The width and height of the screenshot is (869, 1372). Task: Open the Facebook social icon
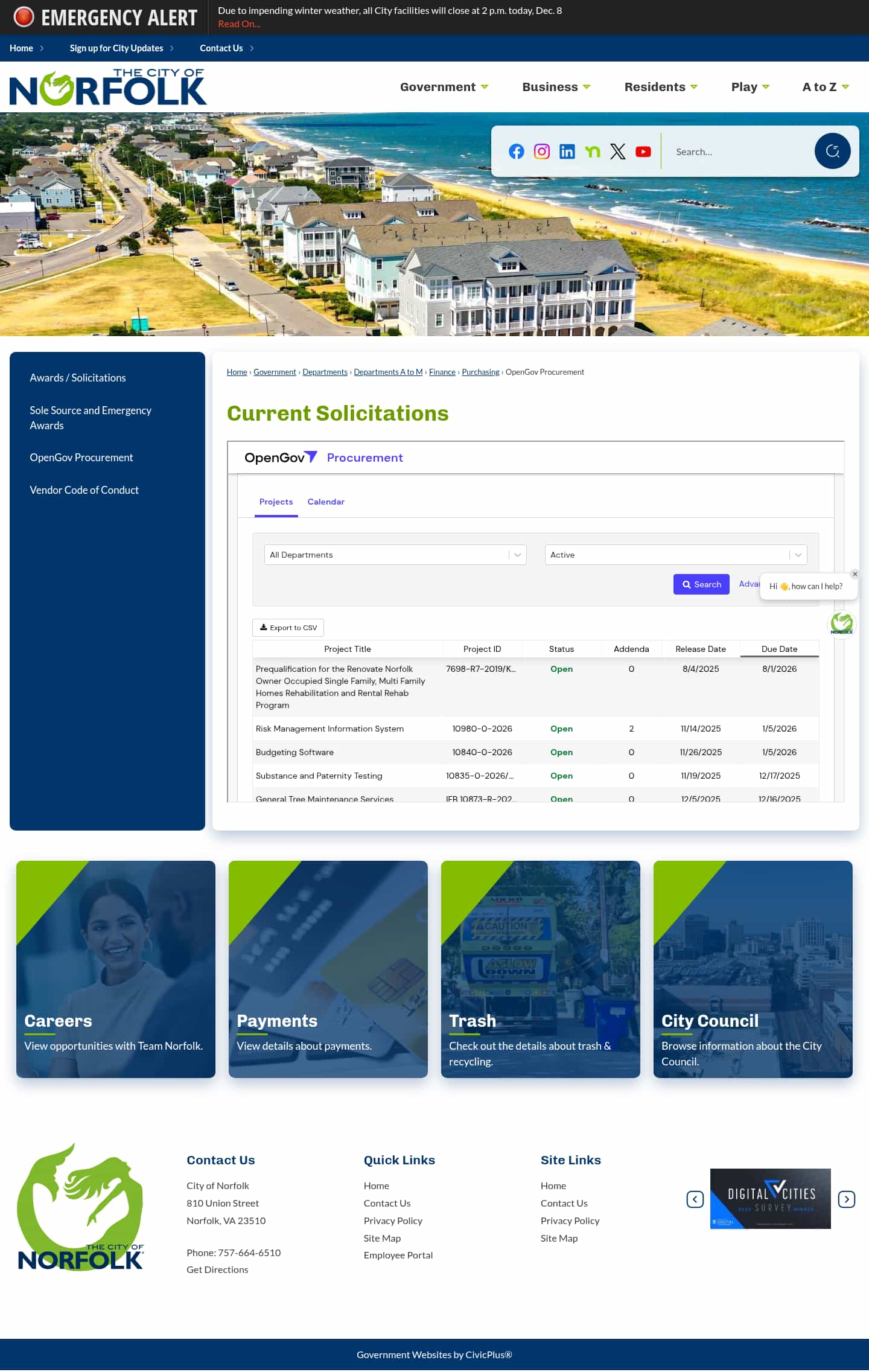click(x=517, y=152)
